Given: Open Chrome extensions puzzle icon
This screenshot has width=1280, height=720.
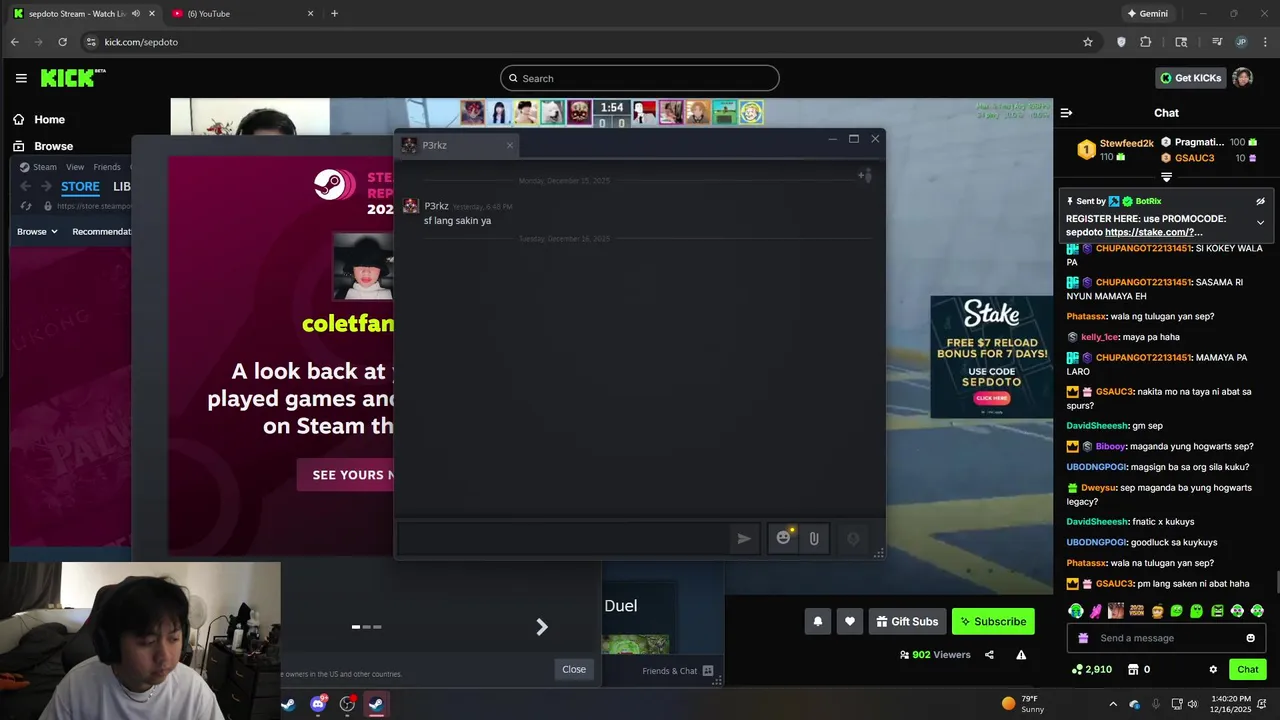Looking at the screenshot, I should pyautogui.click(x=1146, y=42).
